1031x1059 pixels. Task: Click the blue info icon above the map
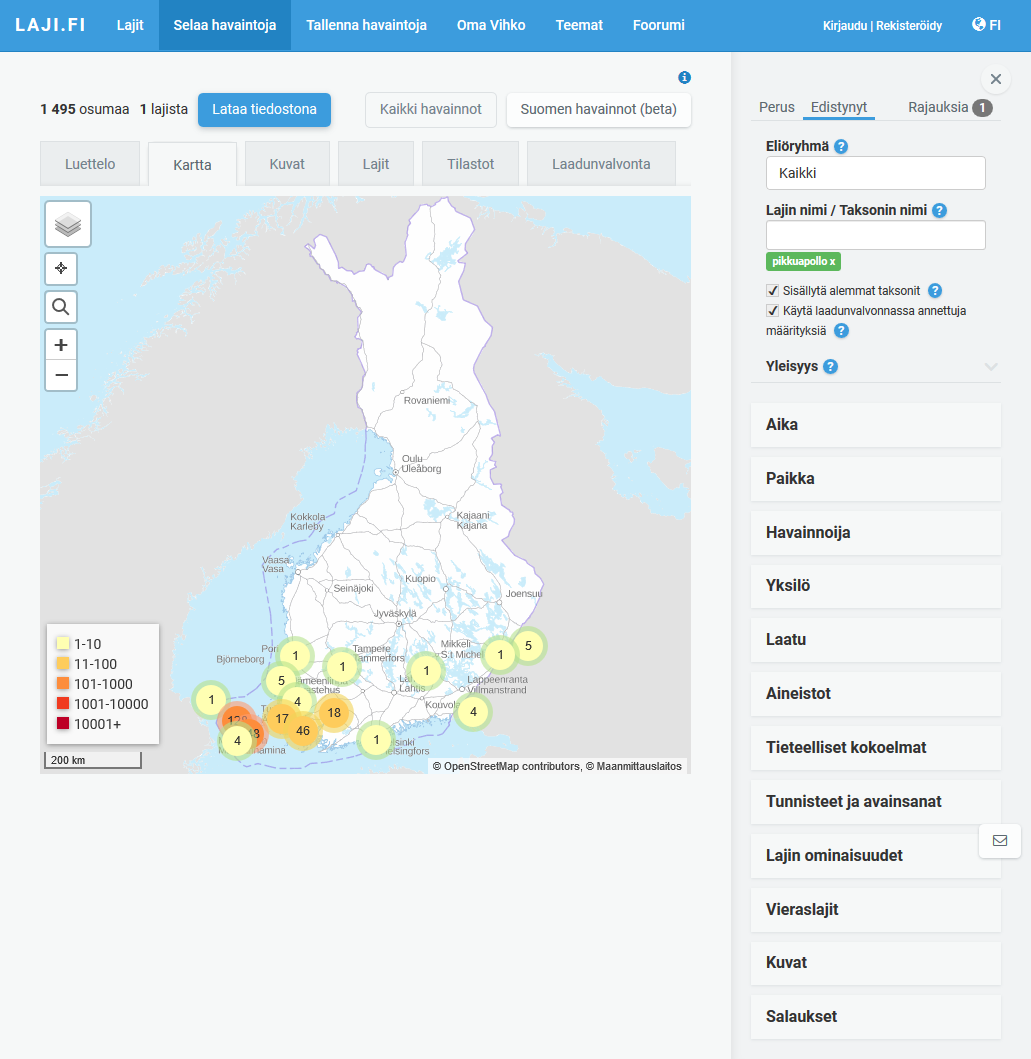tap(684, 78)
